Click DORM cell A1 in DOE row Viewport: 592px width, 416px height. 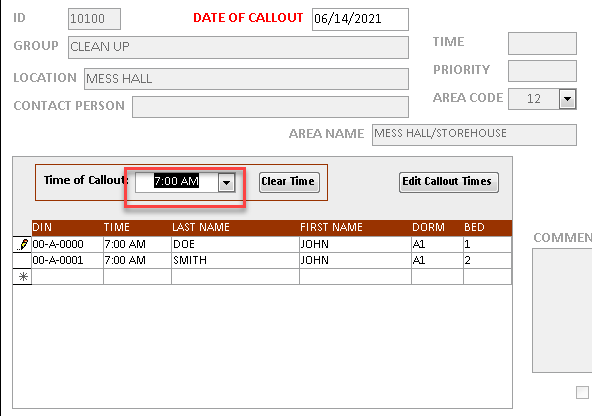437,244
